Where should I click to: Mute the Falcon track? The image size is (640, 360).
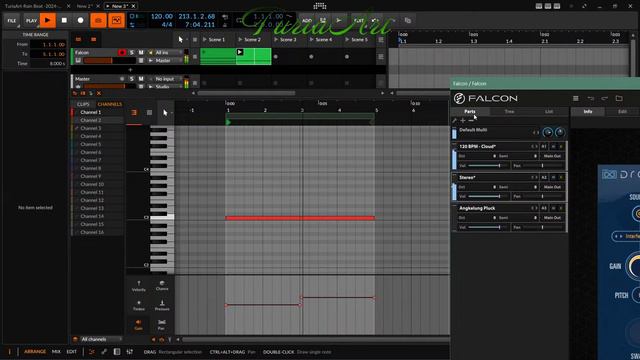tap(141, 52)
